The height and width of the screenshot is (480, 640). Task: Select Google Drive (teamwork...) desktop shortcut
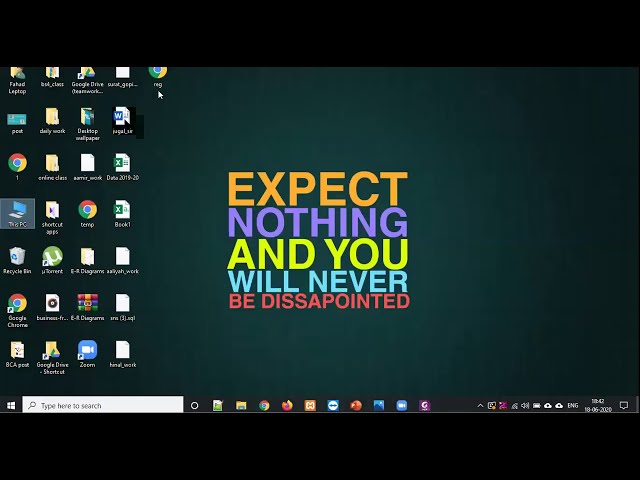[x=87, y=81]
